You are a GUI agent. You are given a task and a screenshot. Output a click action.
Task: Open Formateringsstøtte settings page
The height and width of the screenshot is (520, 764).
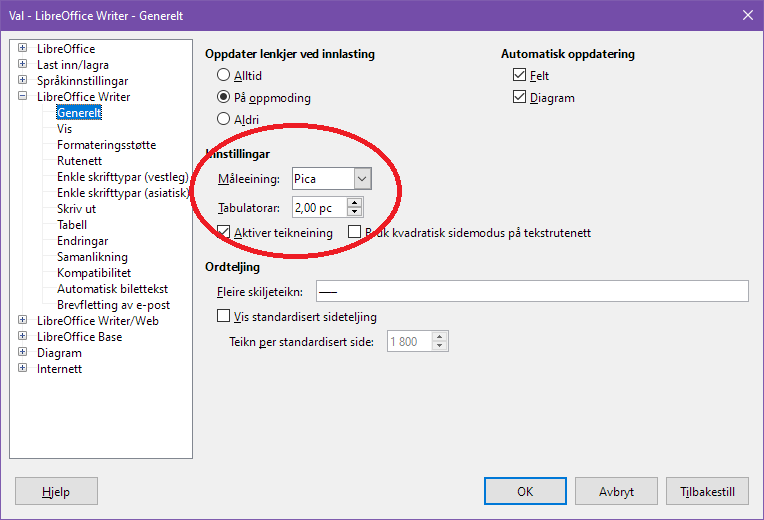106,145
